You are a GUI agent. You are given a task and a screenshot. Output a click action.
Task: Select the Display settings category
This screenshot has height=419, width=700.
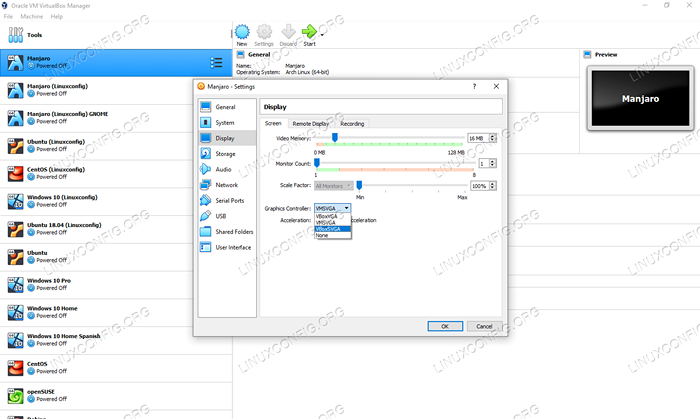[x=227, y=138]
